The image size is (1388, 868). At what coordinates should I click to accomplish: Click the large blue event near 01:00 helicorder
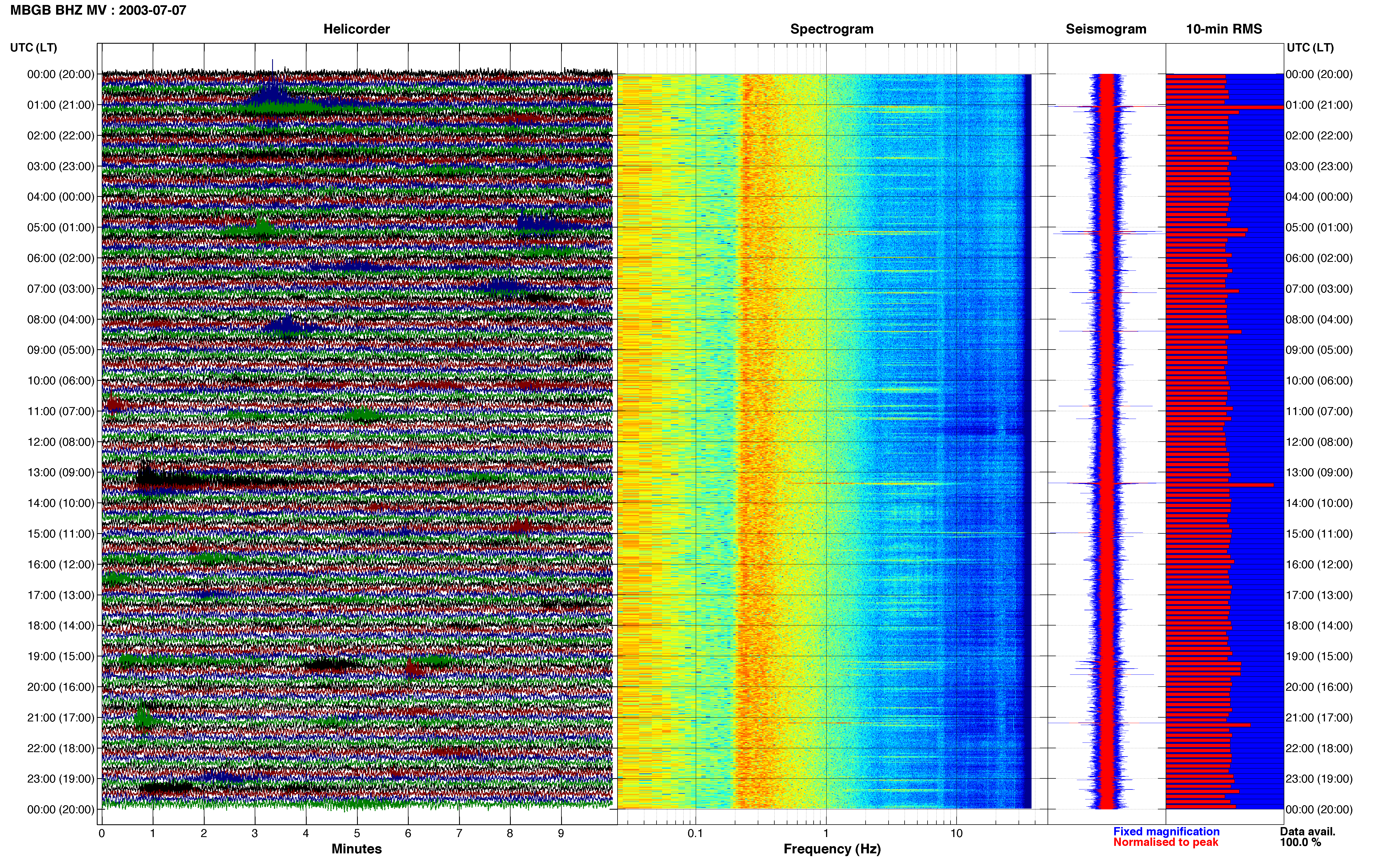[273, 95]
